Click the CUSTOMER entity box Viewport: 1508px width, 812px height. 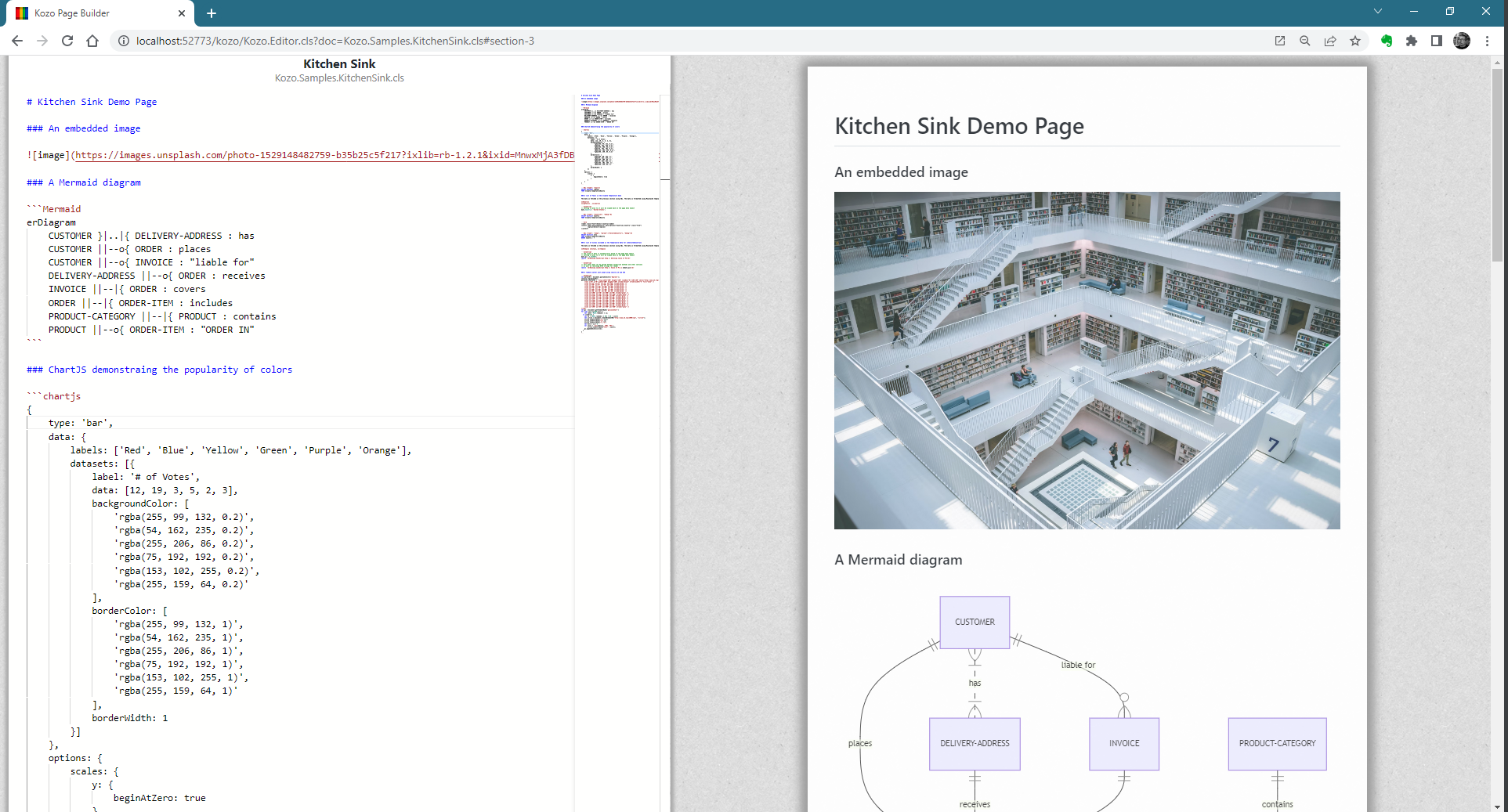click(975, 622)
